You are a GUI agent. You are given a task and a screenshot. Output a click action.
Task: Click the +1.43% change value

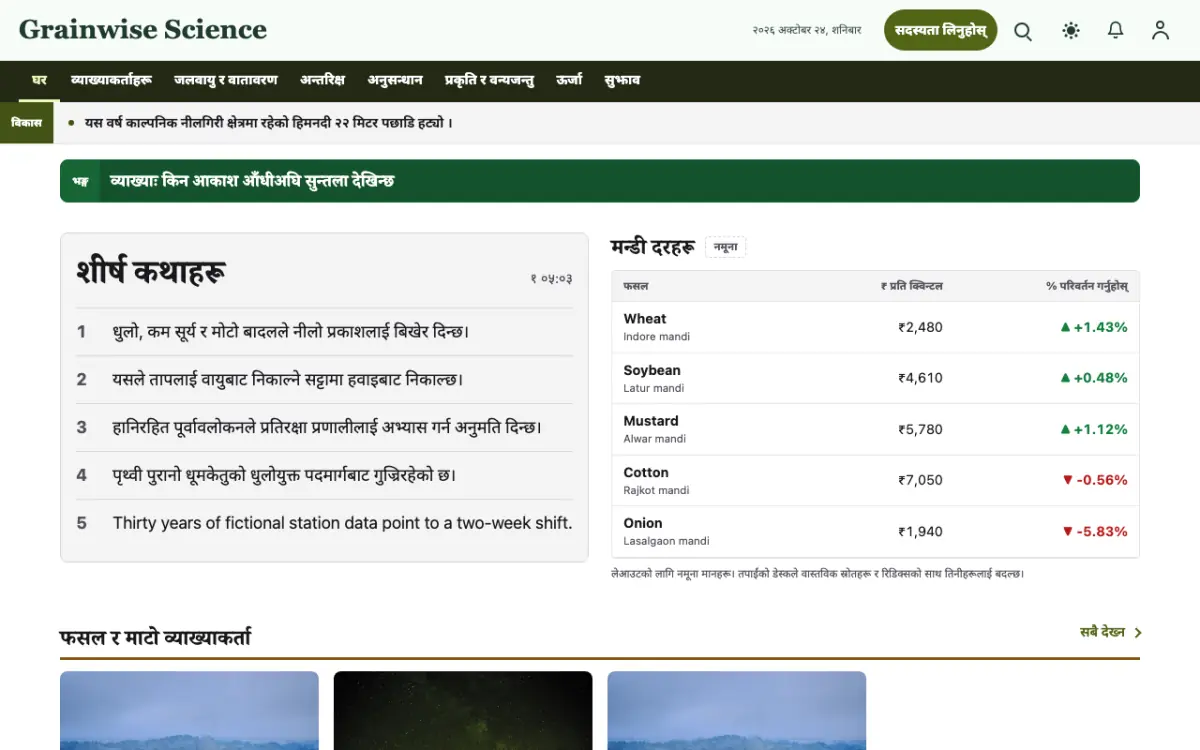coord(1094,327)
